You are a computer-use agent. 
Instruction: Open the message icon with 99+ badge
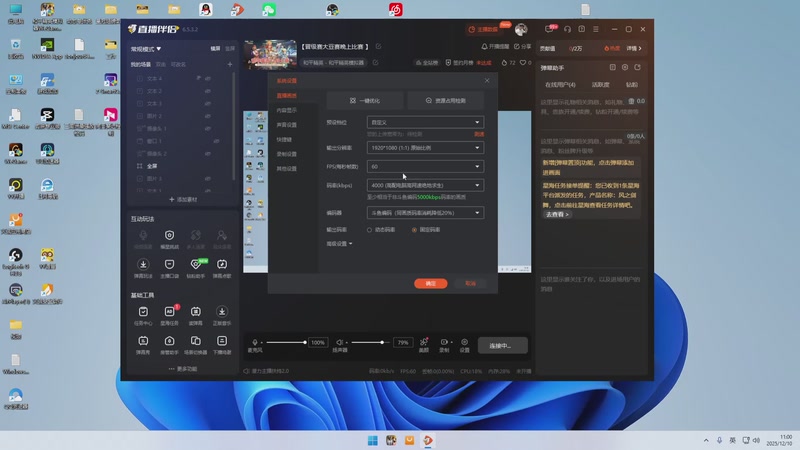coord(549,29)
